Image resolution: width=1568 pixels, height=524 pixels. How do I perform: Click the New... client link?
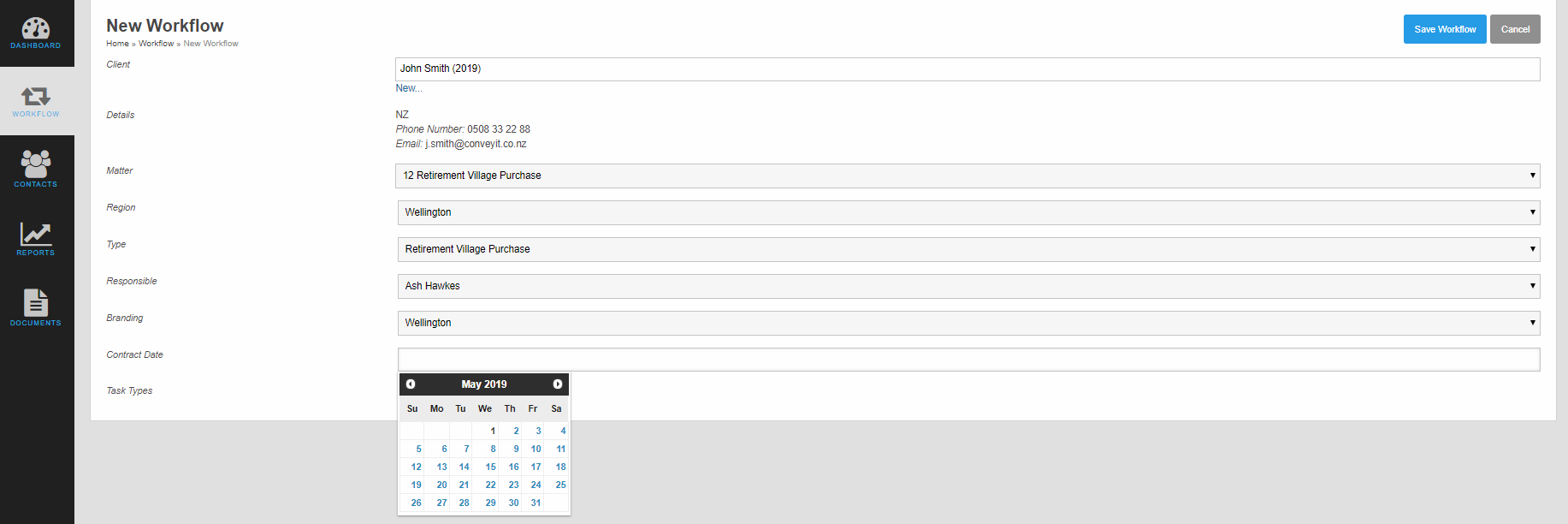tap(409, 88)
